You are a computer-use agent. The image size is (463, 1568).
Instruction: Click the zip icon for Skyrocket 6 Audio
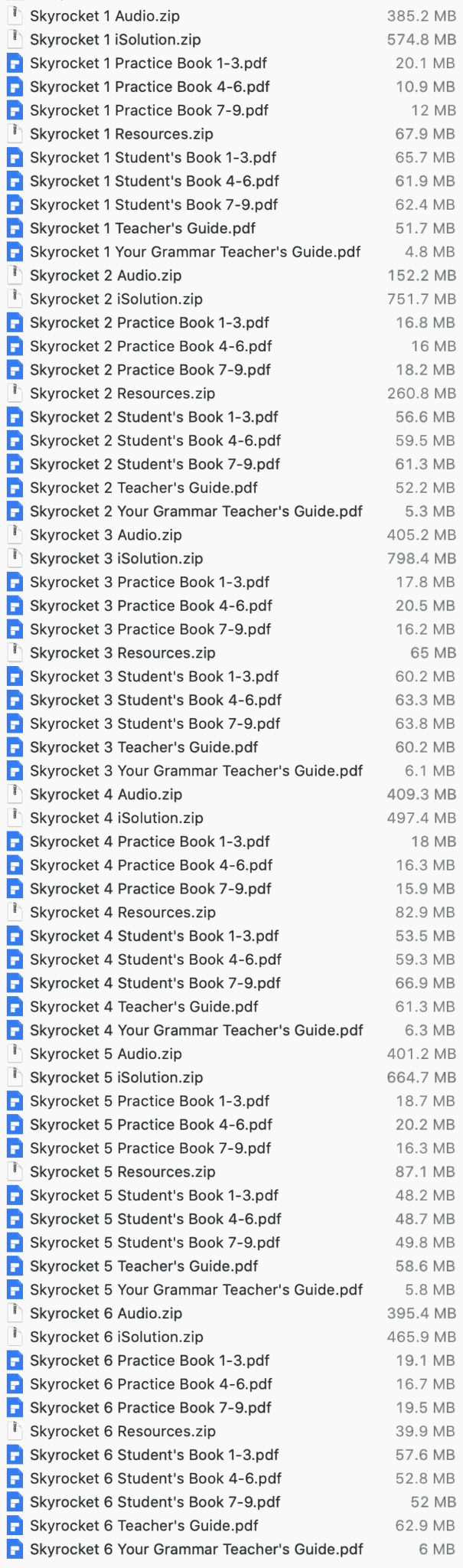coord(15,1313)
